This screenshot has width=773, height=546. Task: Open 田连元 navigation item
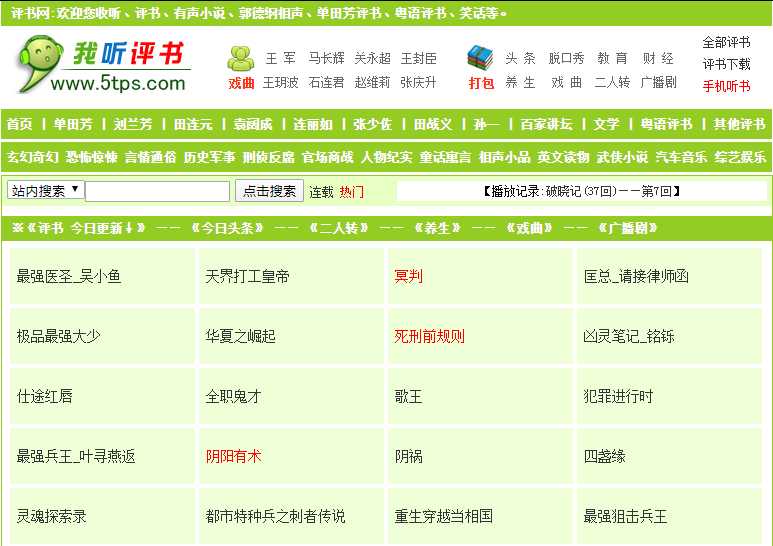pos(193,124)
